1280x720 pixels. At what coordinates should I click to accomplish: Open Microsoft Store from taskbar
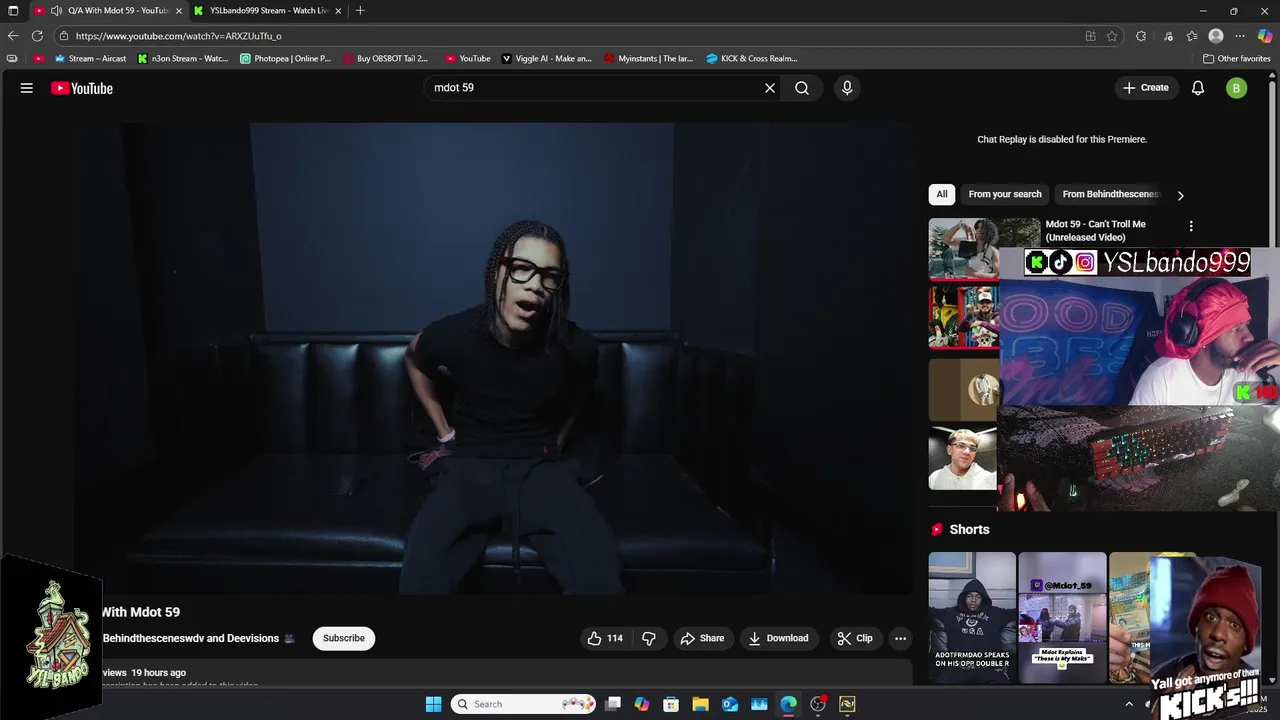coord(671,704)
